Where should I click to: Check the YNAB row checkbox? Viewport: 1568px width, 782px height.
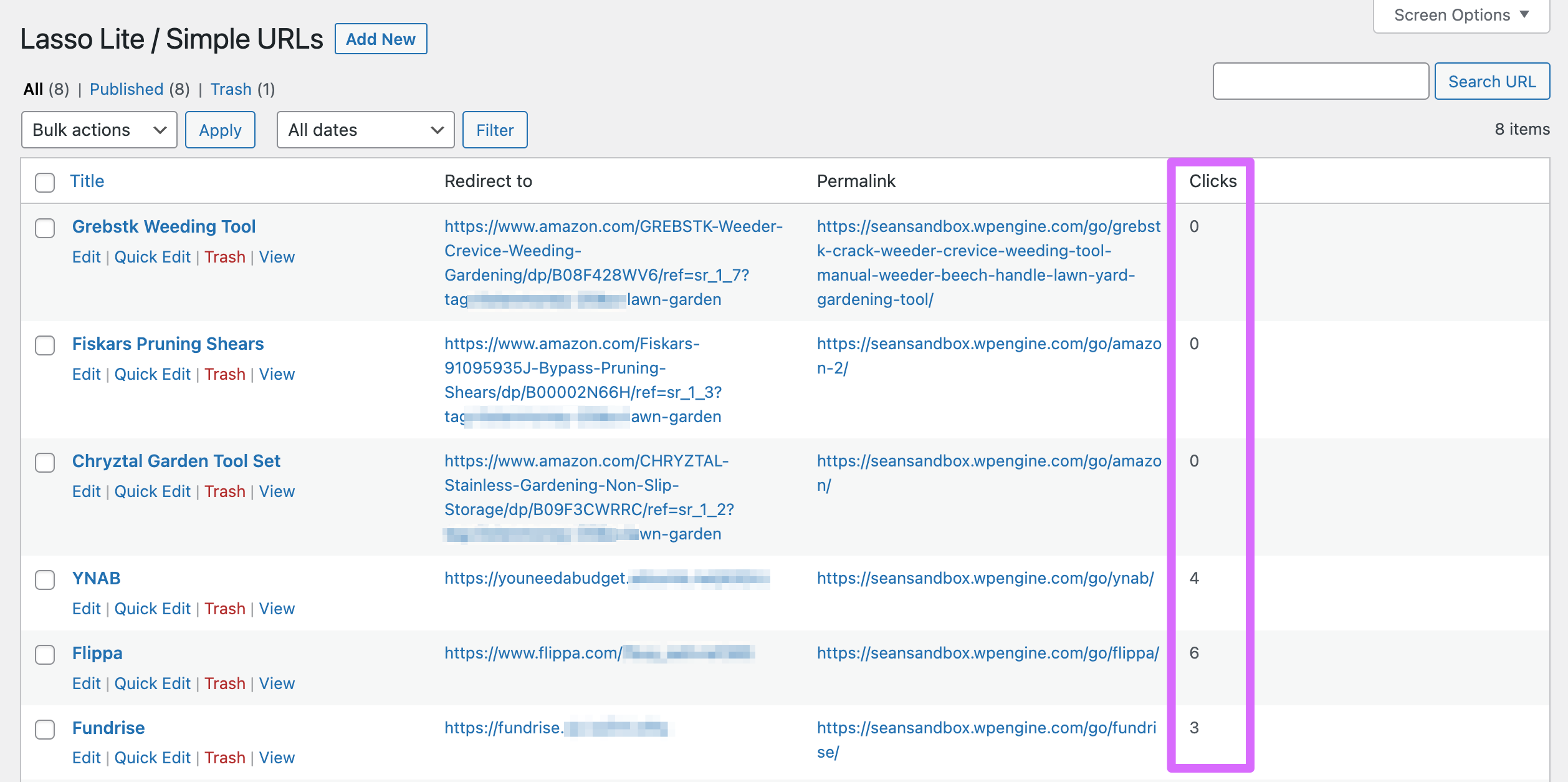click(x=45, y=579)
